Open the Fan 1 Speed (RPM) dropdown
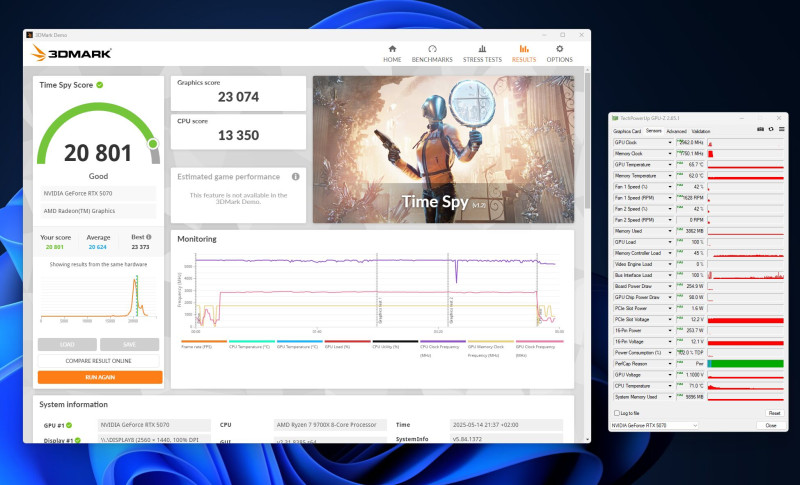The image size is (800, 485). click(x=669, y=198)
